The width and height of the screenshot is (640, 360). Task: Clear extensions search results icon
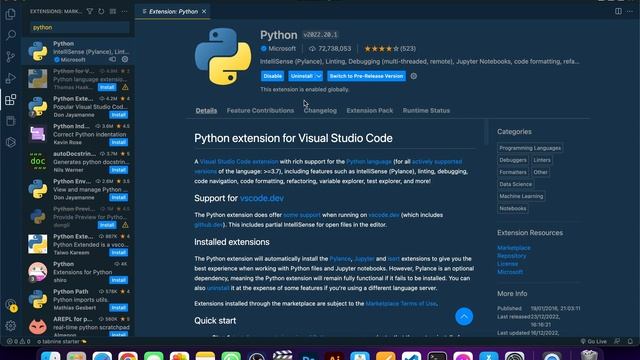(x=113, y=11)
